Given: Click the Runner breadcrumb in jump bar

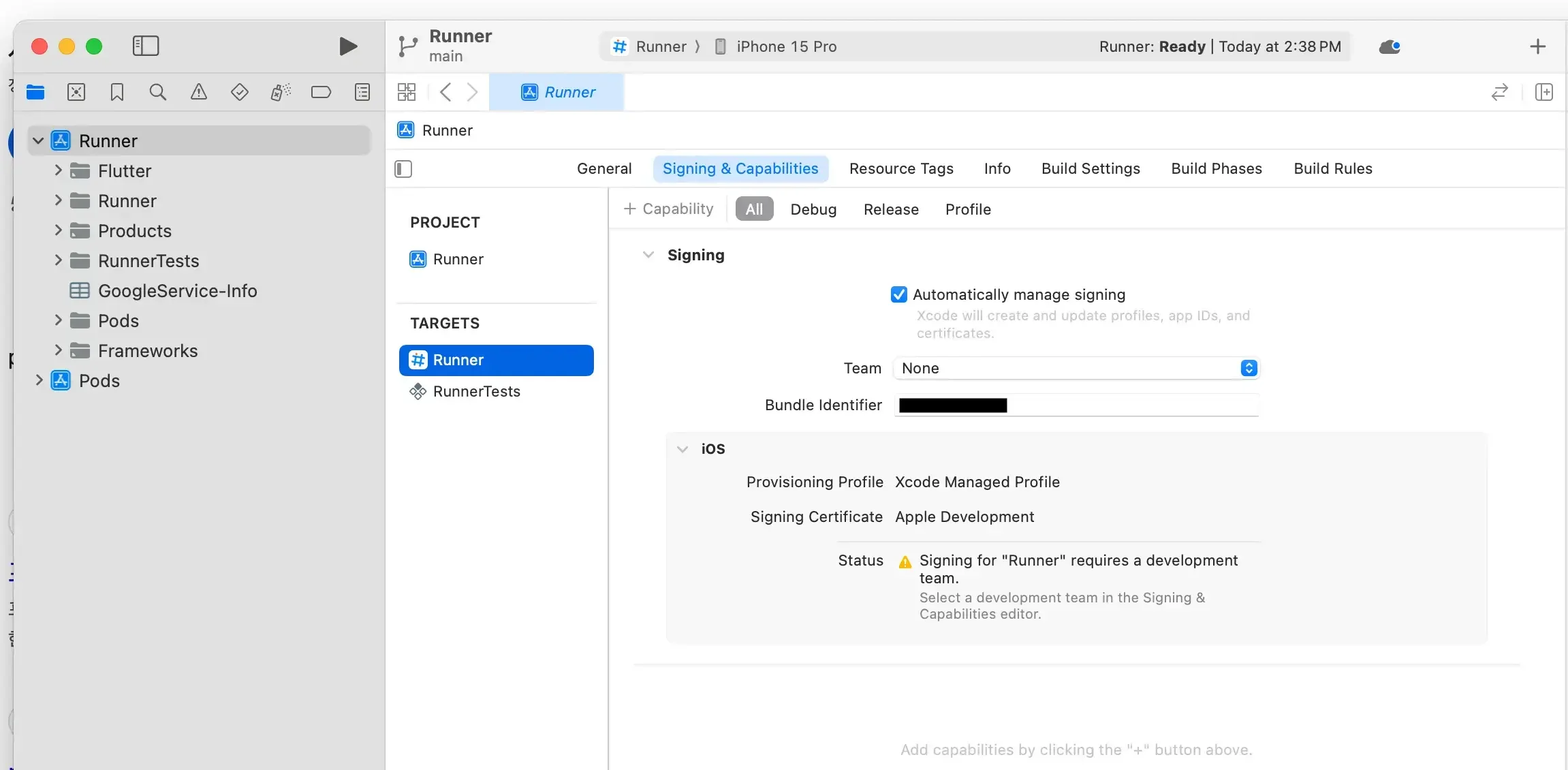Looking at the screenshot, I should pos(447,130).
